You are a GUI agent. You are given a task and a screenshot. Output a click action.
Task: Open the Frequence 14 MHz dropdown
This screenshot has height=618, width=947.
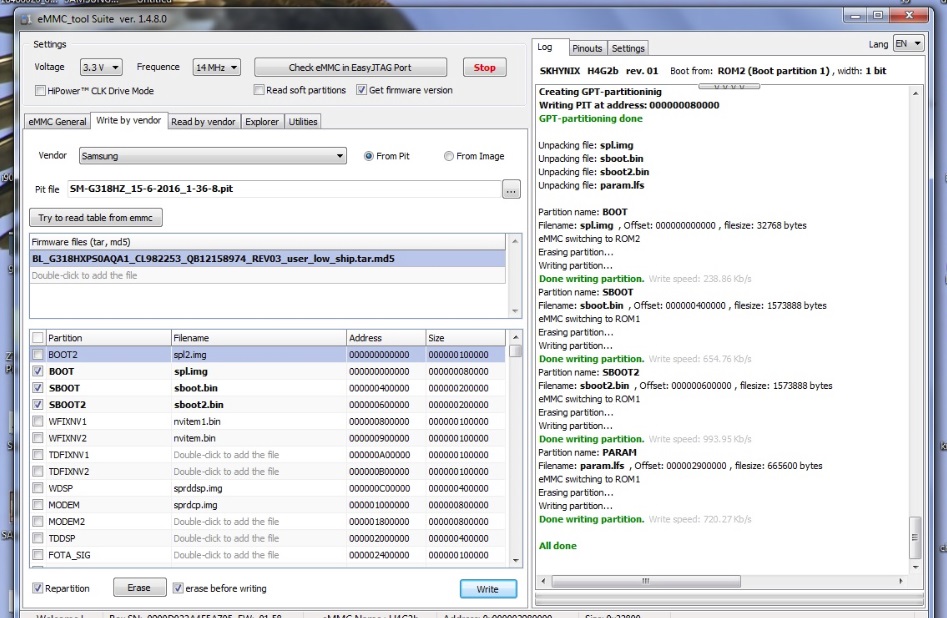pos(216,67)
